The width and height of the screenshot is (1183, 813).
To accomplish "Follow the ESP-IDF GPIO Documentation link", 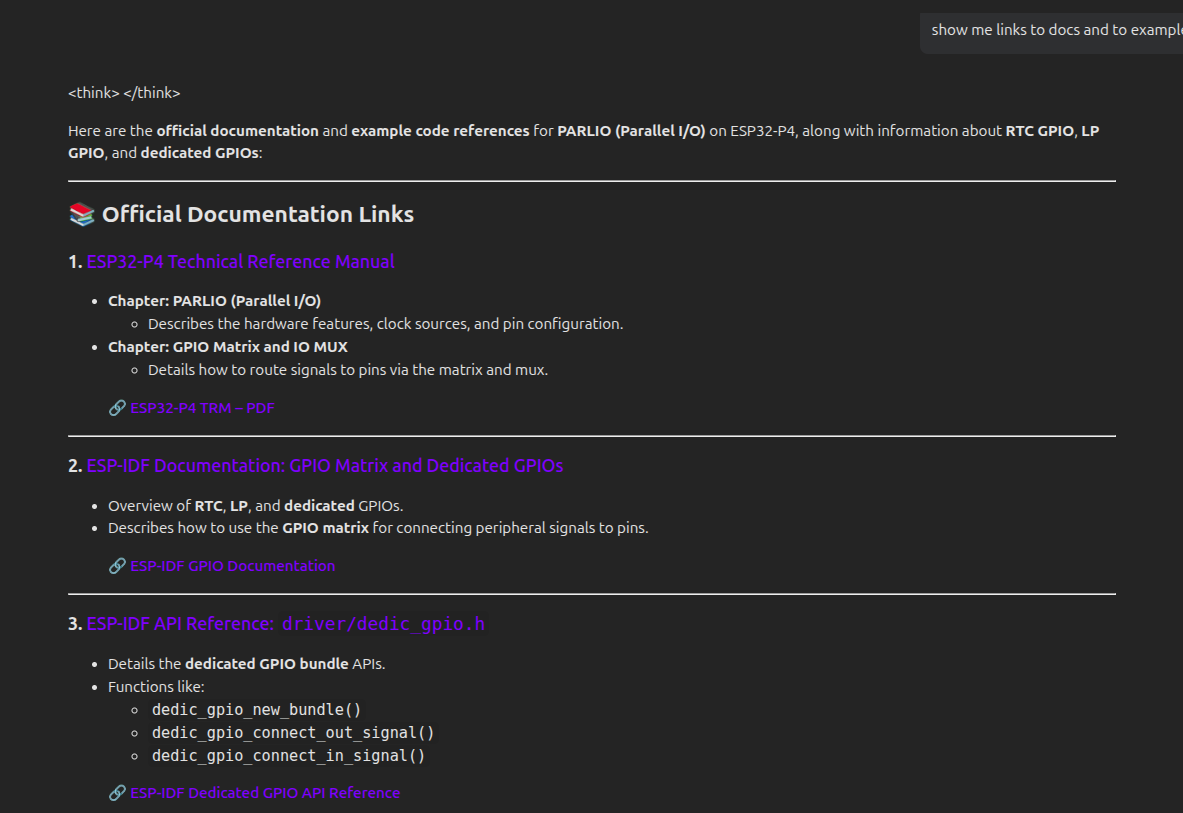I will [232, 566].
